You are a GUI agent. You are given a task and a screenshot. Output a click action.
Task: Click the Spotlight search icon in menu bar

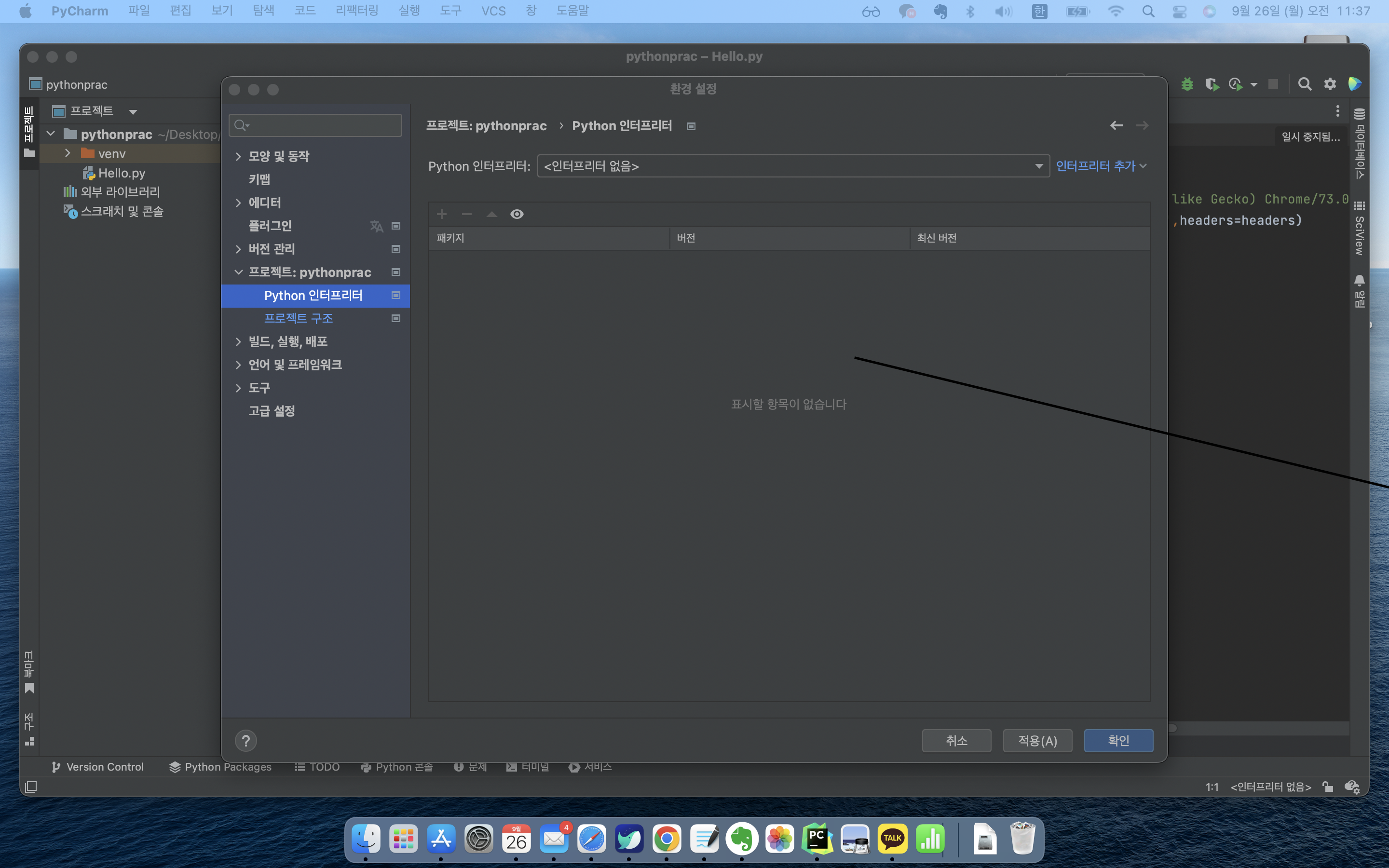pos(1148,11)
